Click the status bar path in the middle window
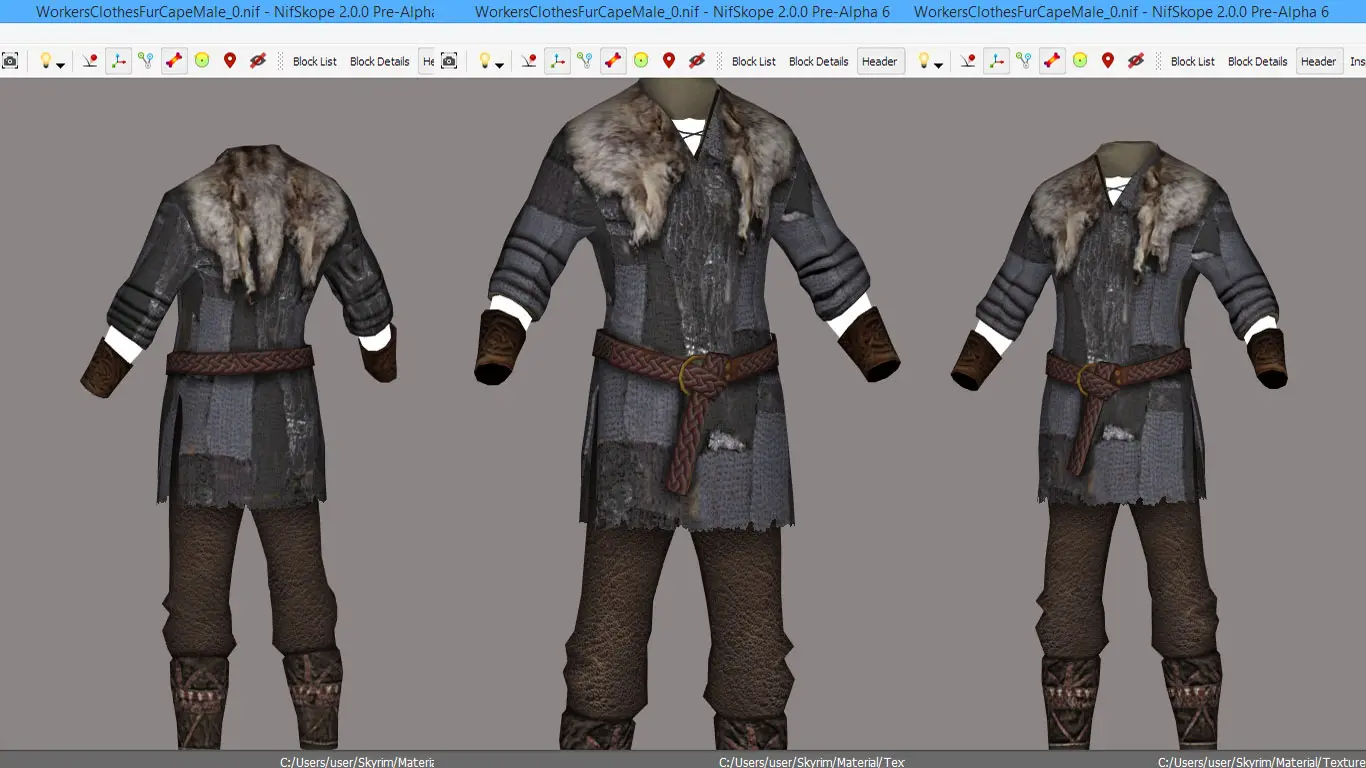The image size is (1366, 768). tap(812, 762)
